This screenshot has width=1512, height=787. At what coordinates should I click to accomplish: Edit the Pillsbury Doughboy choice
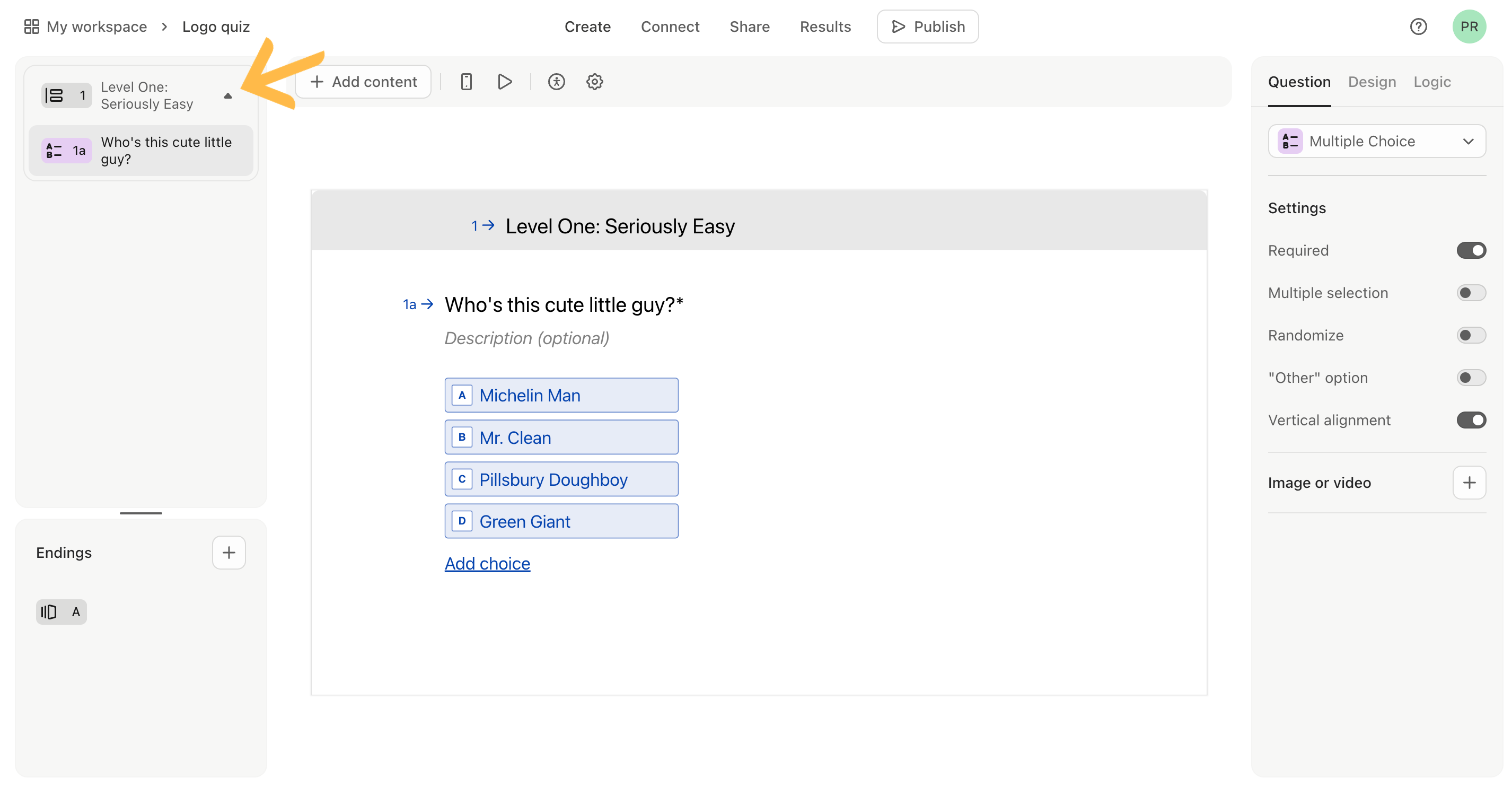tap(561, 479)
